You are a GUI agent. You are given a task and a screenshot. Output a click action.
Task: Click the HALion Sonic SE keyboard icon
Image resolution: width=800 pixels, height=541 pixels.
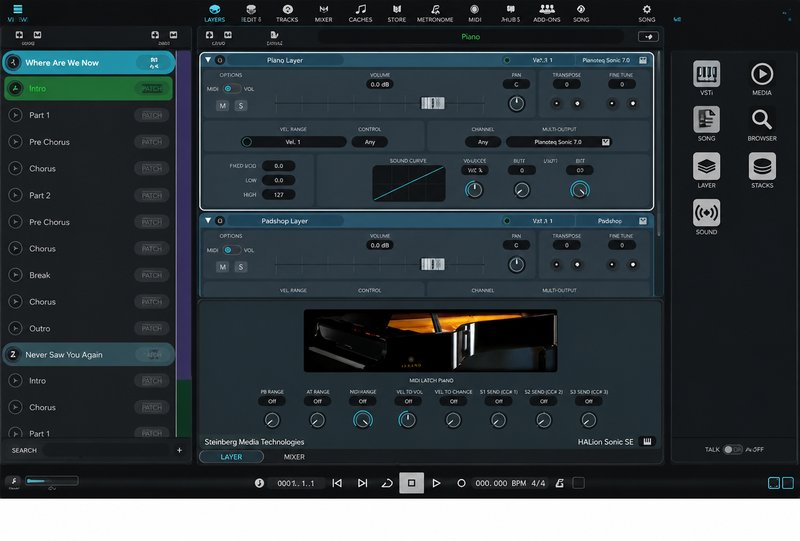pos(647,441)
